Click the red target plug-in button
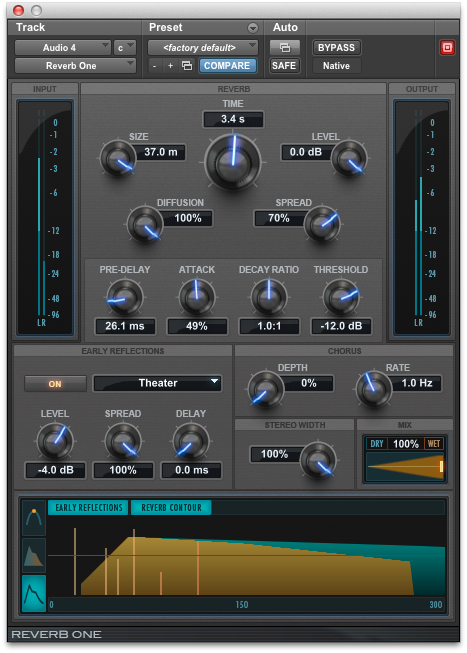The height and width of the screenshot is (653, 467). click(447, 47)
